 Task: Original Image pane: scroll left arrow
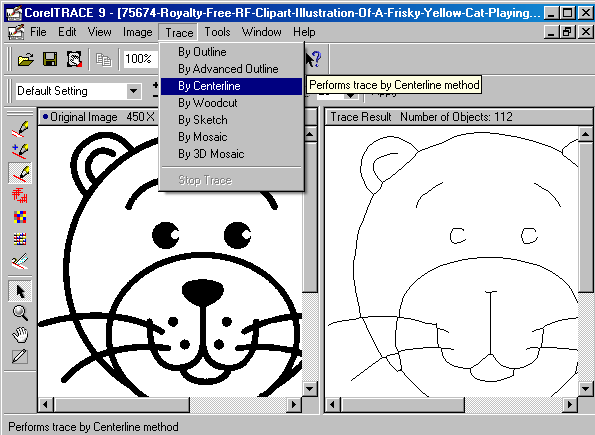[x=46, y=405]
